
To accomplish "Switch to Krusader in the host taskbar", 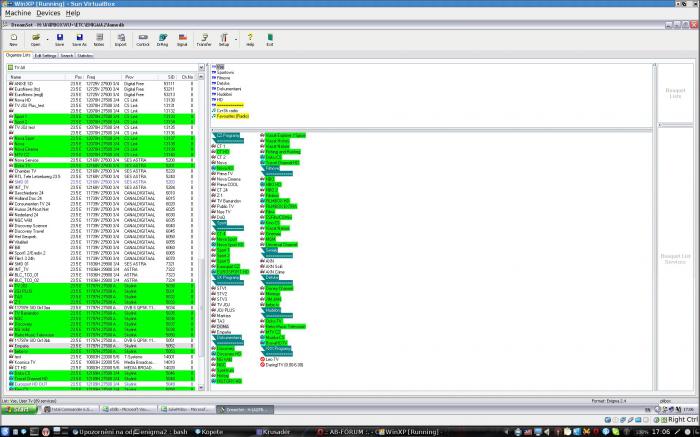I will click(273, 432).
